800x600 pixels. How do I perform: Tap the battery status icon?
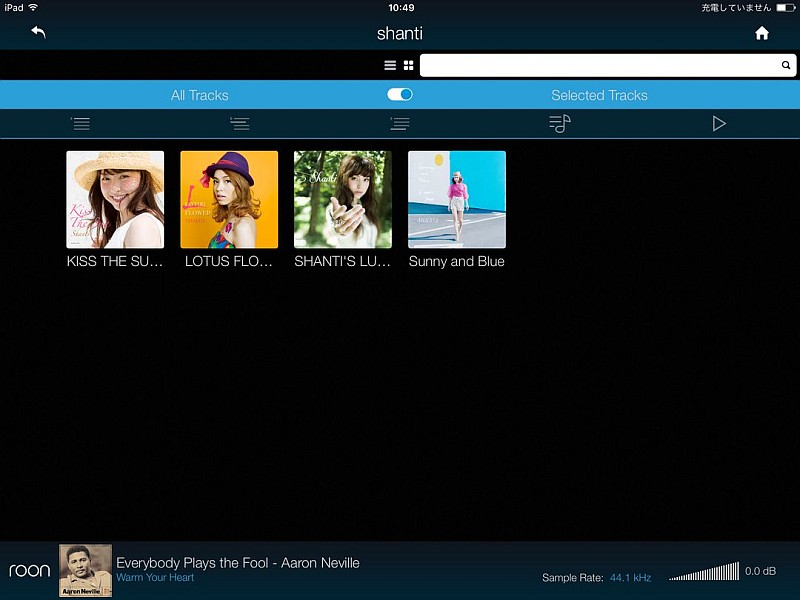coord(785,8)
